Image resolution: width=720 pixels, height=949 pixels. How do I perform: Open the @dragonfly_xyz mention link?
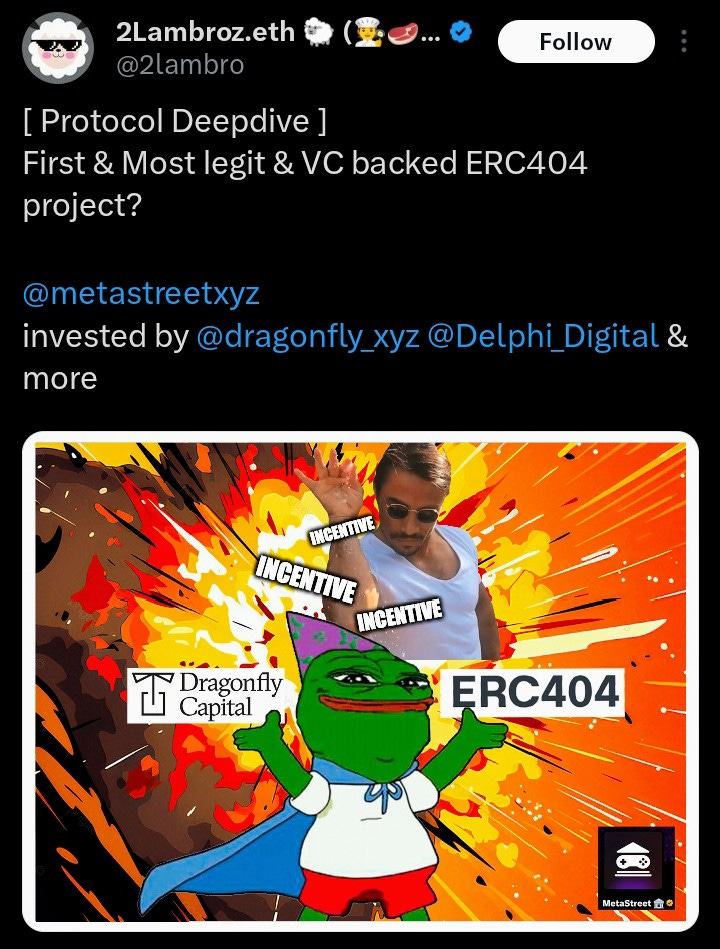coord(308,337)
